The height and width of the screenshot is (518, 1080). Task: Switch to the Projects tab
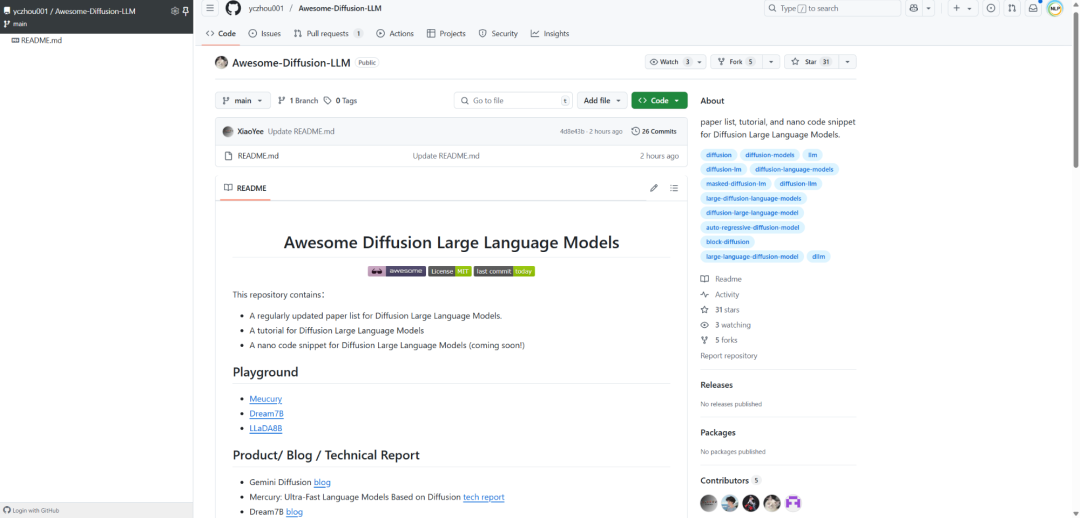(446, 33)
